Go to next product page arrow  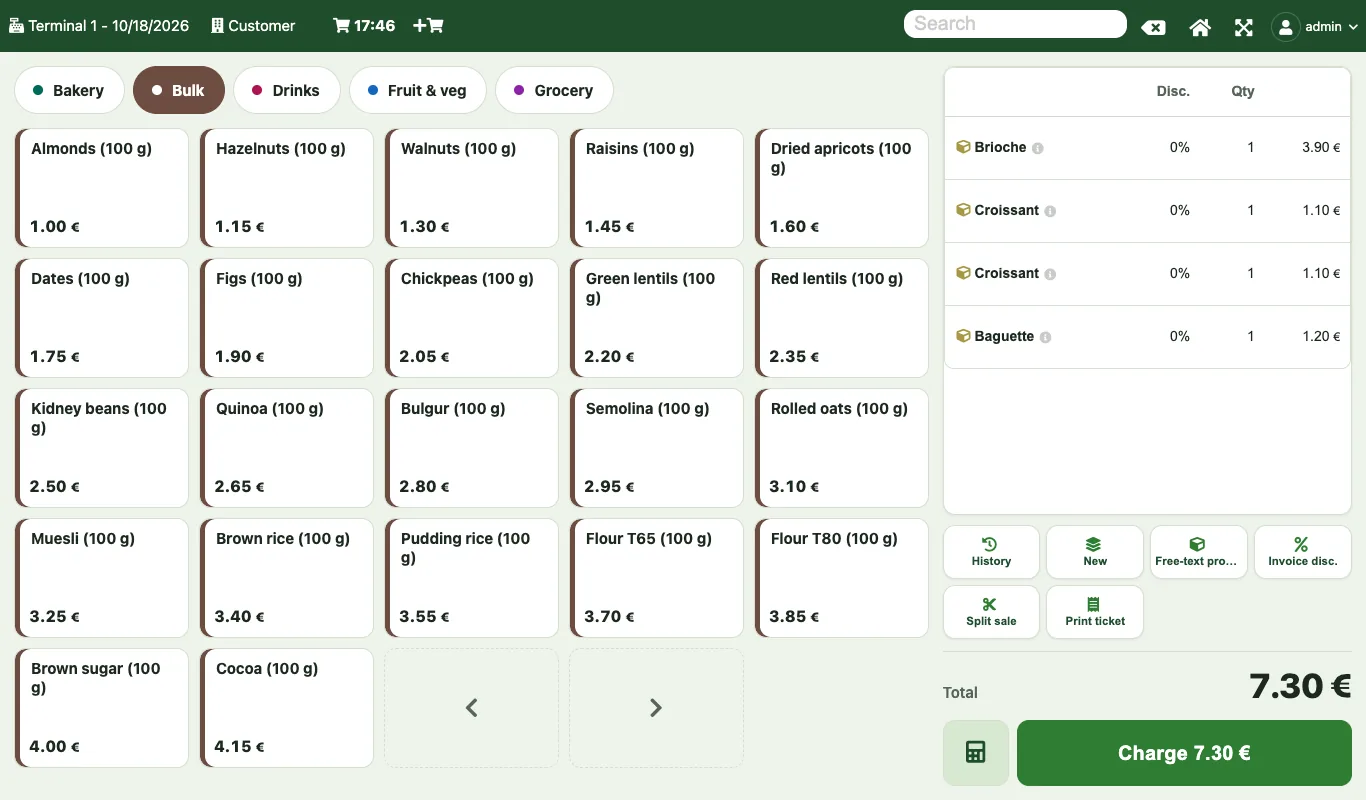(x=656, y=708)
